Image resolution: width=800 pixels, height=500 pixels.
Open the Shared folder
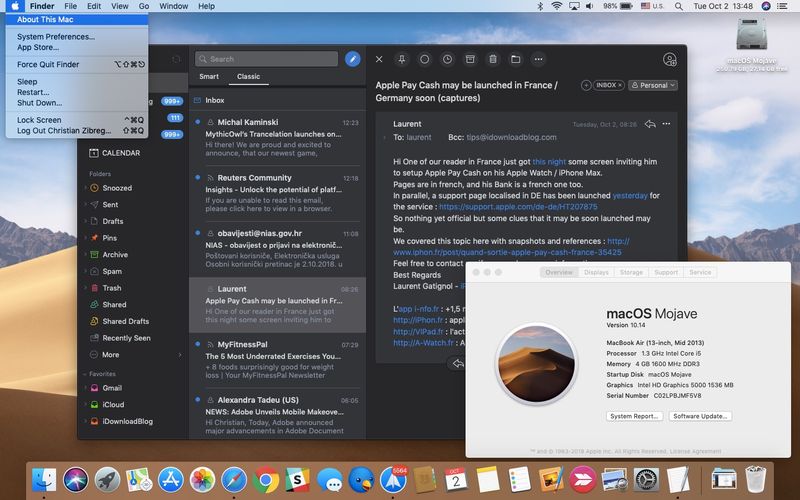(x=114, y=305)
